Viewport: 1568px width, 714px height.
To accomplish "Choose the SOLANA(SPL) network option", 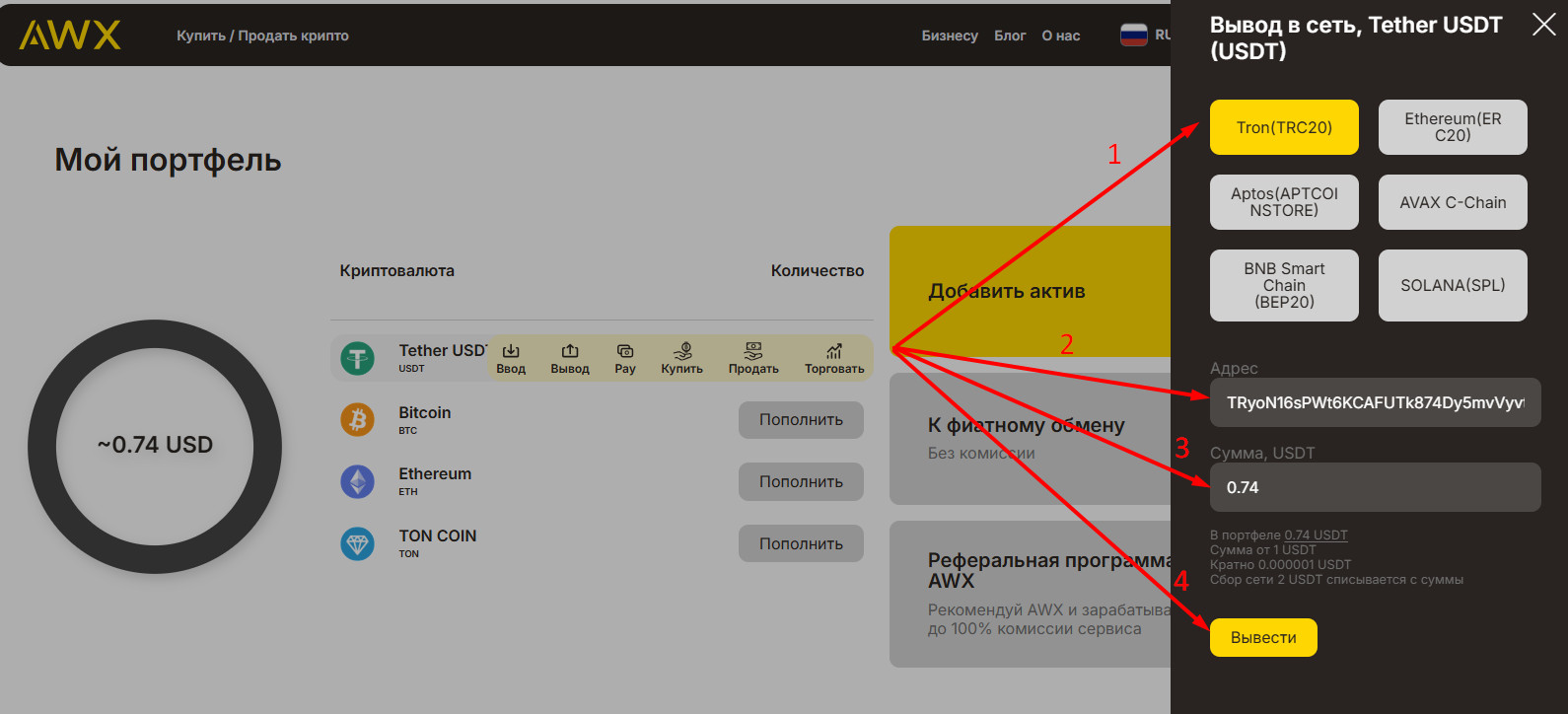I will 1453,285.
